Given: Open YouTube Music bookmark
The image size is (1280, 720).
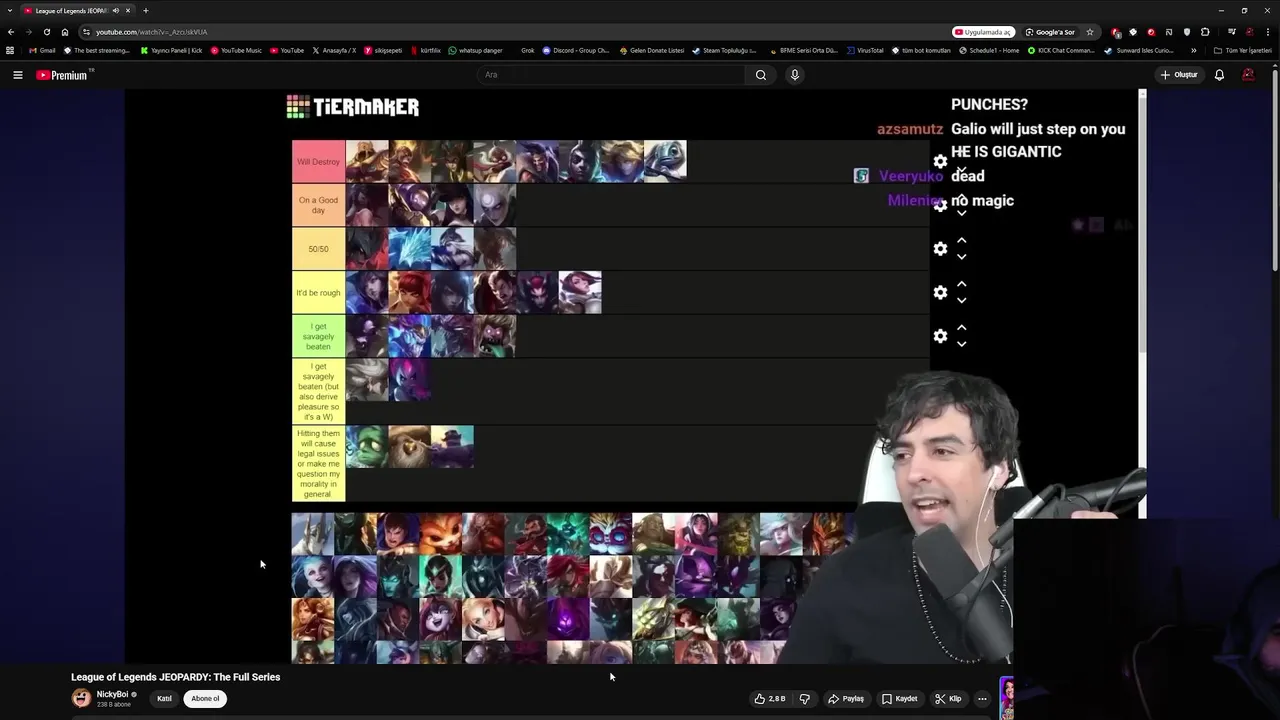Looking at the screenshot, I should (x=236, y=50).
